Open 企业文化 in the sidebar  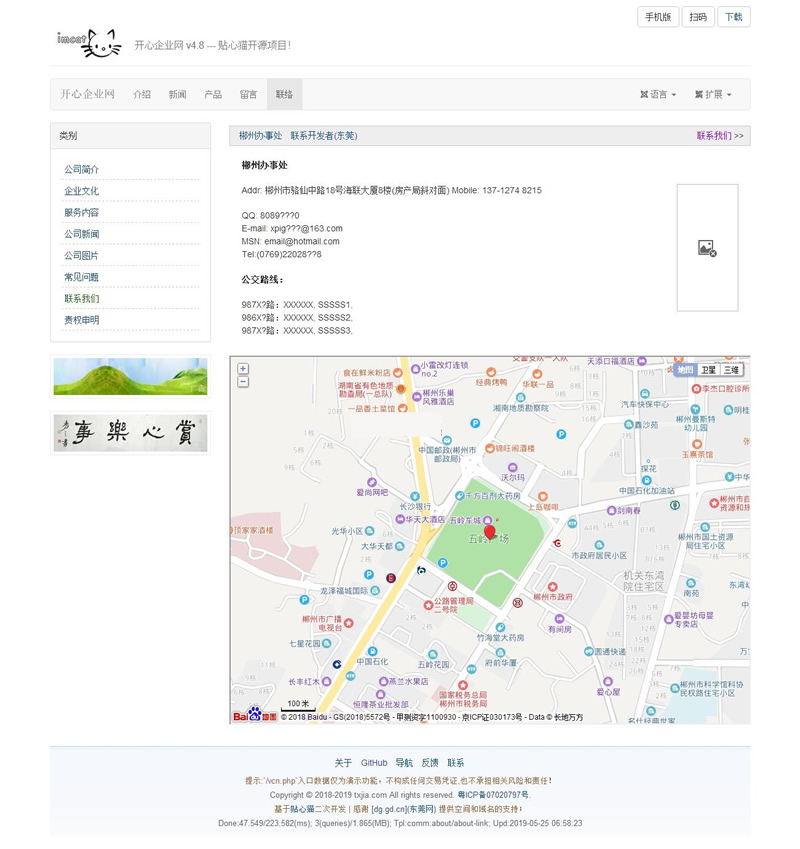click(82, 191)
